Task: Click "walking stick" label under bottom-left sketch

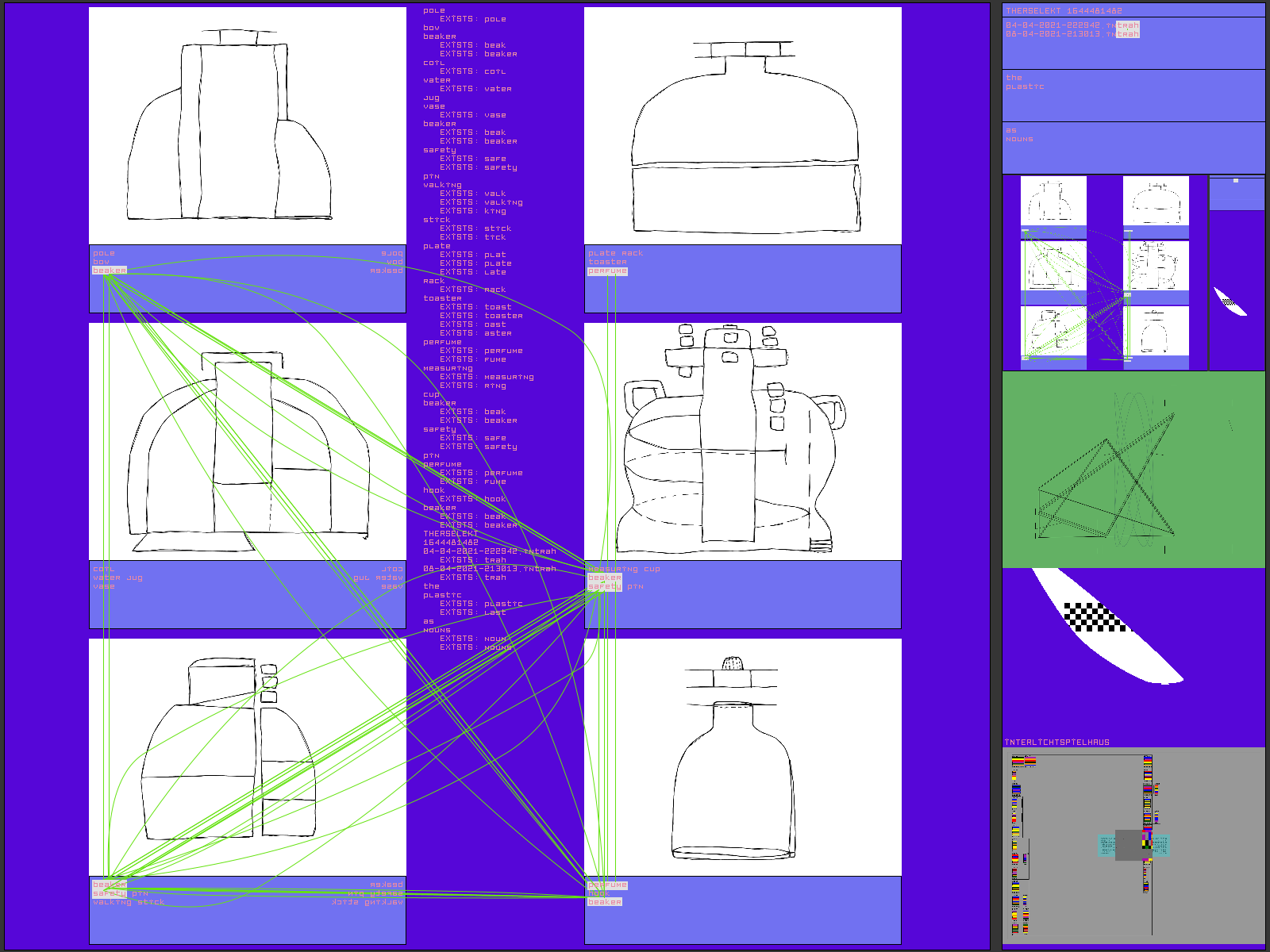Action: tap(129, 902)
